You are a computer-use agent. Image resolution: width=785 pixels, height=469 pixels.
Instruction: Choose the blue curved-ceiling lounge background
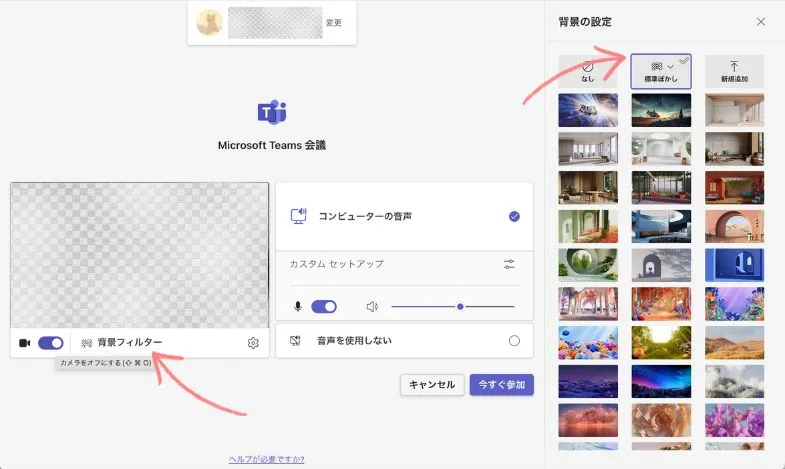pos(661,226)
